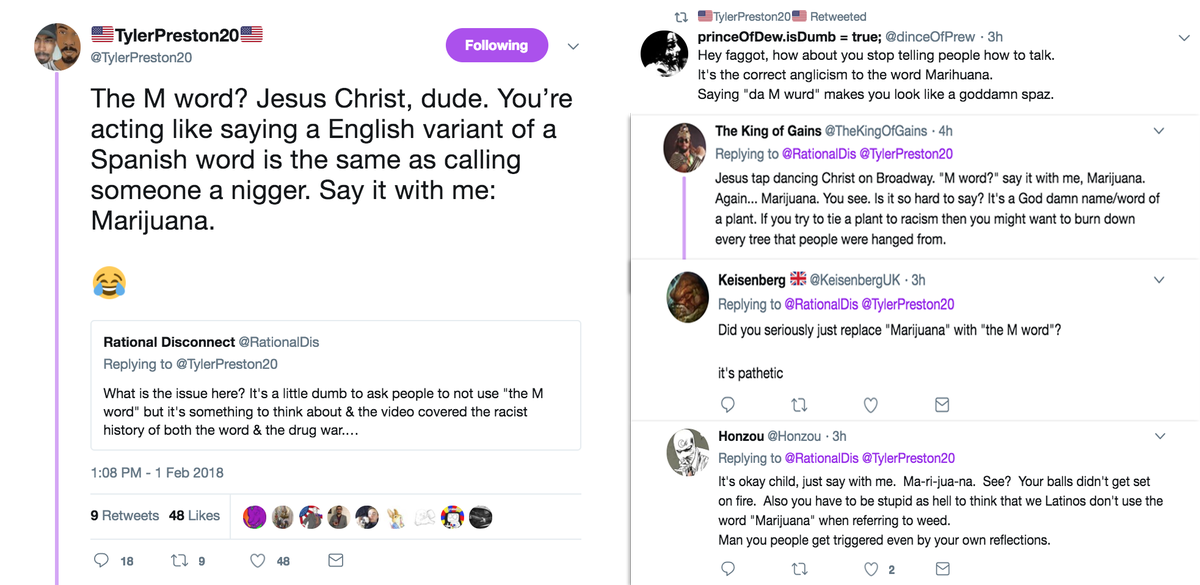Like Honzou's reply with 2 likes
Image resolution: width=1200 pixels, height=585 pixels.
click(x=871, y=569)
